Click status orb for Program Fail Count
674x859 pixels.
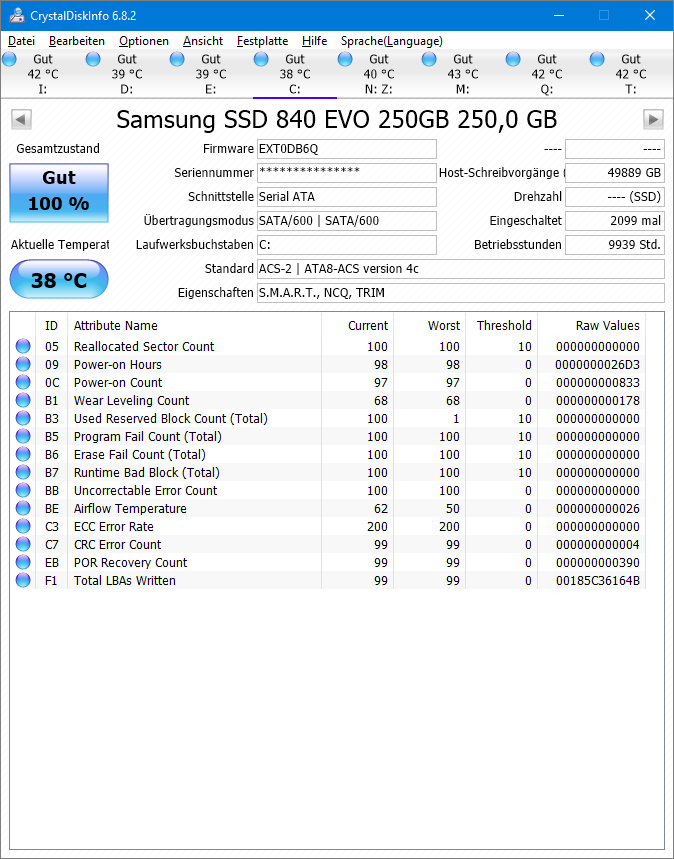click(x=23, y=437)
